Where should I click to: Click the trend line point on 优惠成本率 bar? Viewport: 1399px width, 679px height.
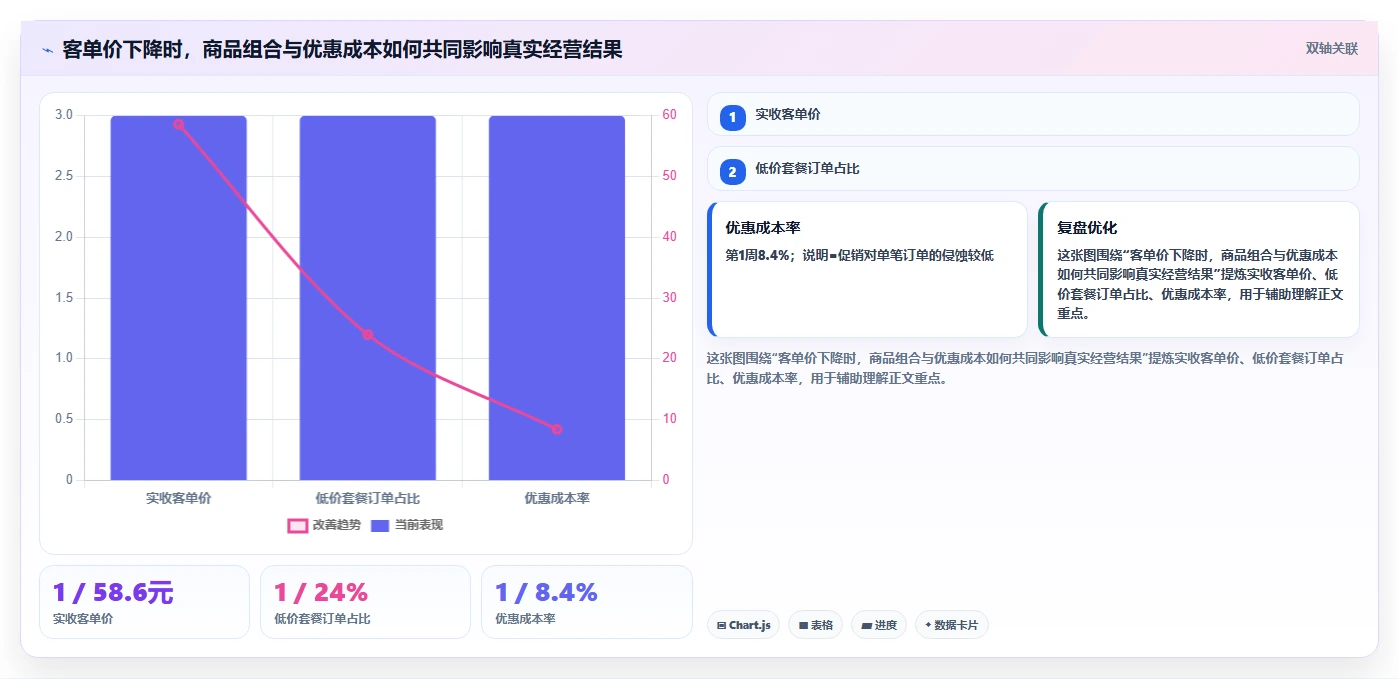point(556,429)
